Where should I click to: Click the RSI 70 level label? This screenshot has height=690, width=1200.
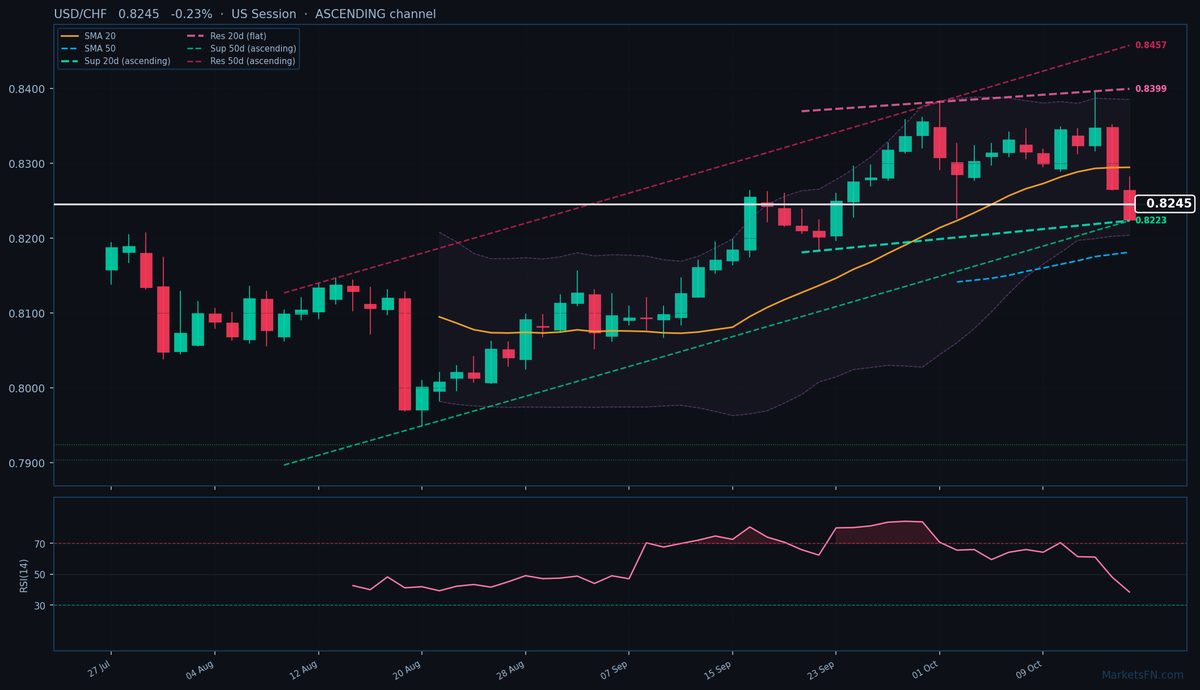pos(41,544)
